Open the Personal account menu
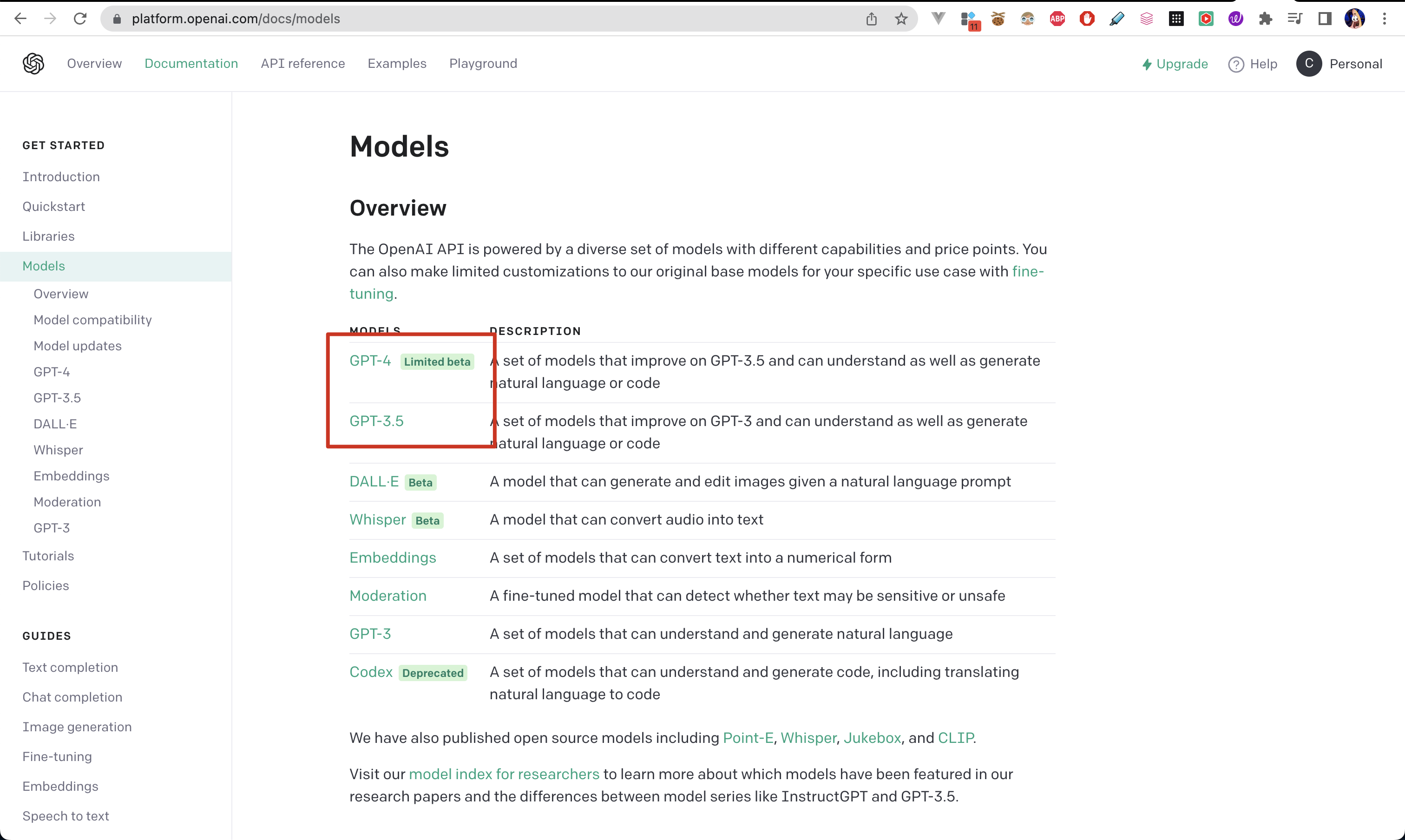Viewport: 1405px width, 840px height. [1340, 64]
